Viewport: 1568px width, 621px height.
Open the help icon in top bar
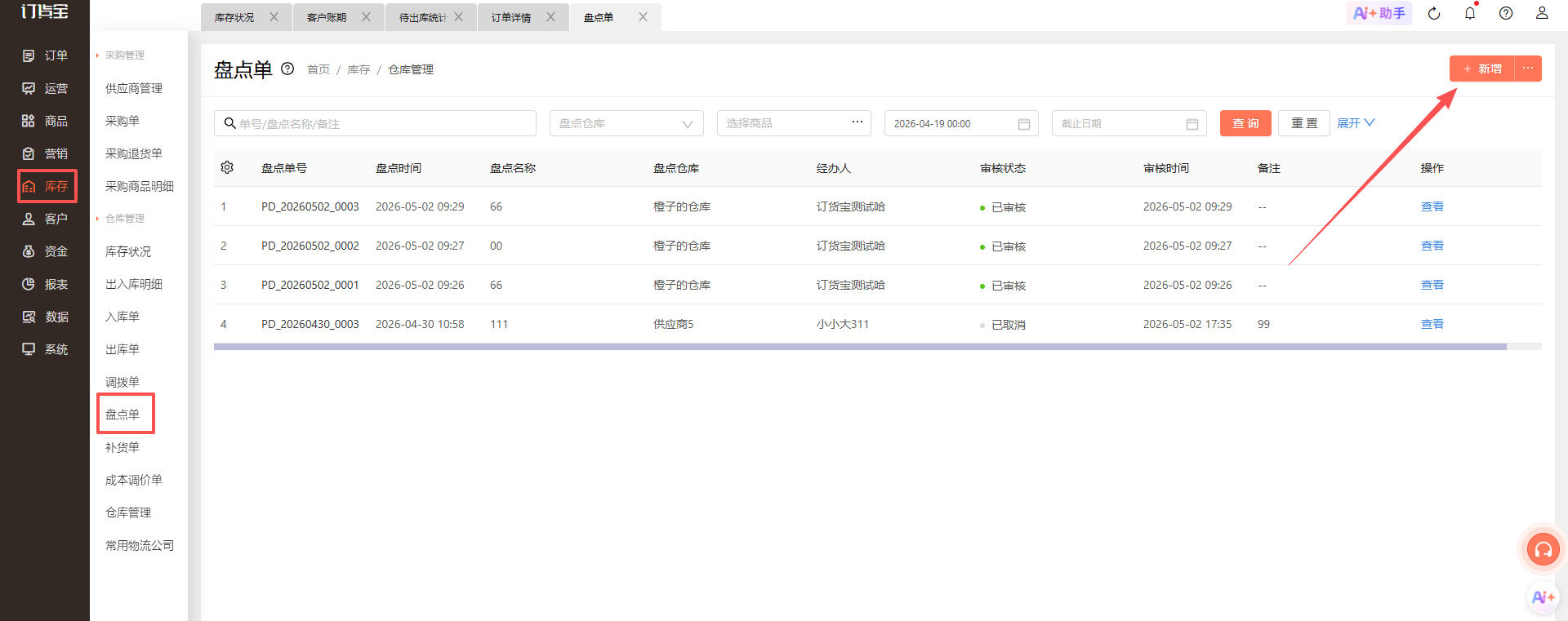(x=1506, y=13)
